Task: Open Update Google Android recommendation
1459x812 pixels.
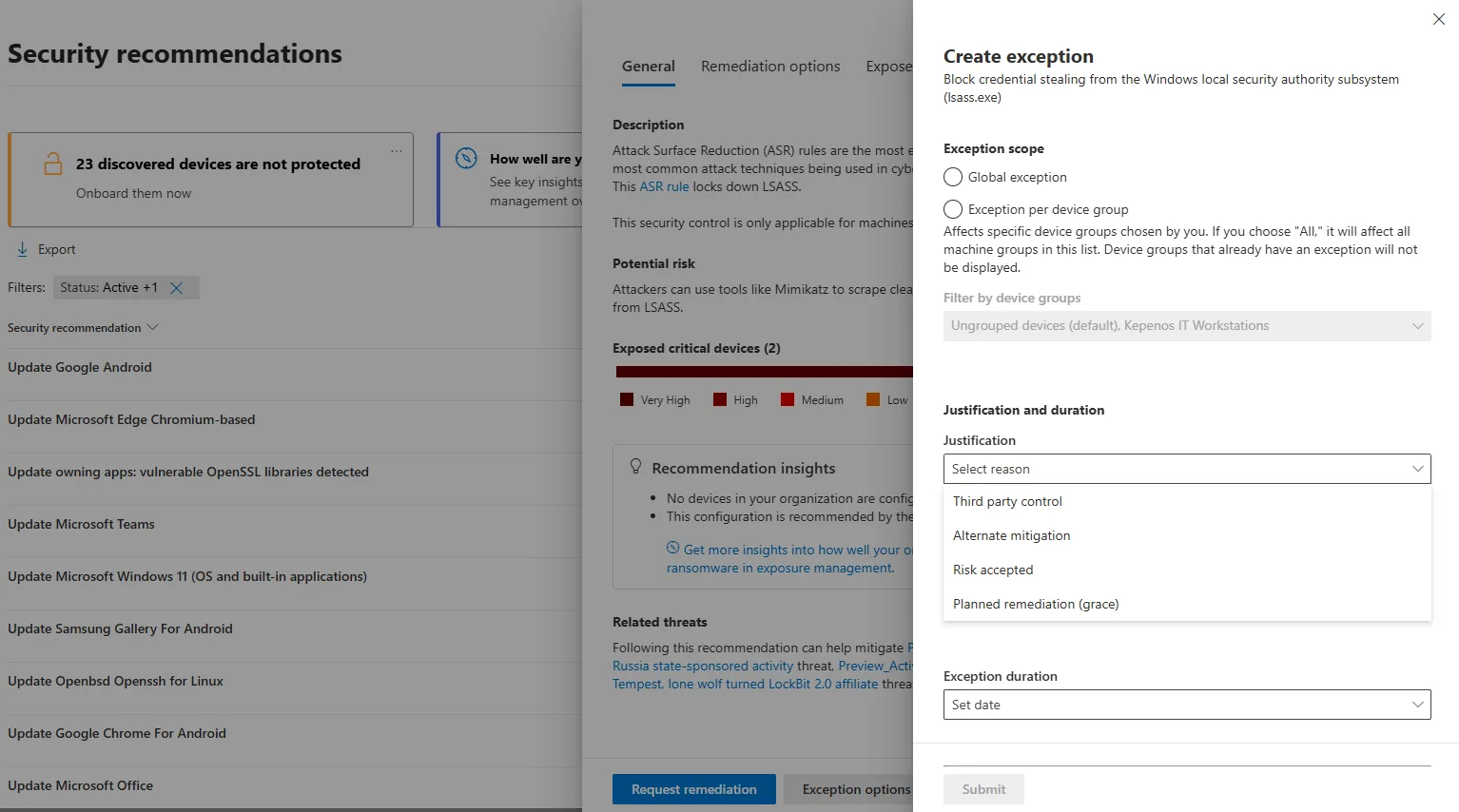Action: [80, 367]
